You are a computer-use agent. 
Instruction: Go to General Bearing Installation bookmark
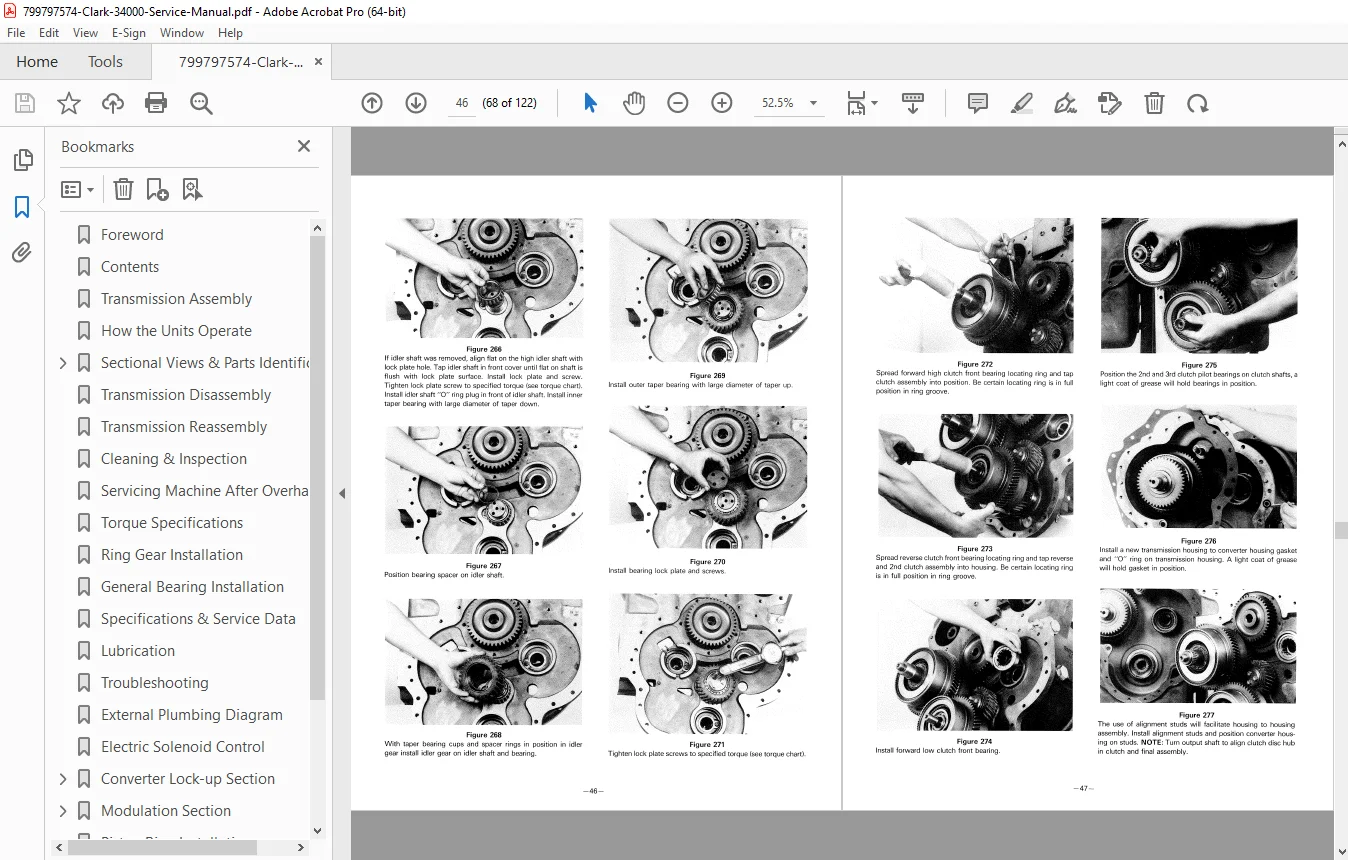(x=192, y=587)
